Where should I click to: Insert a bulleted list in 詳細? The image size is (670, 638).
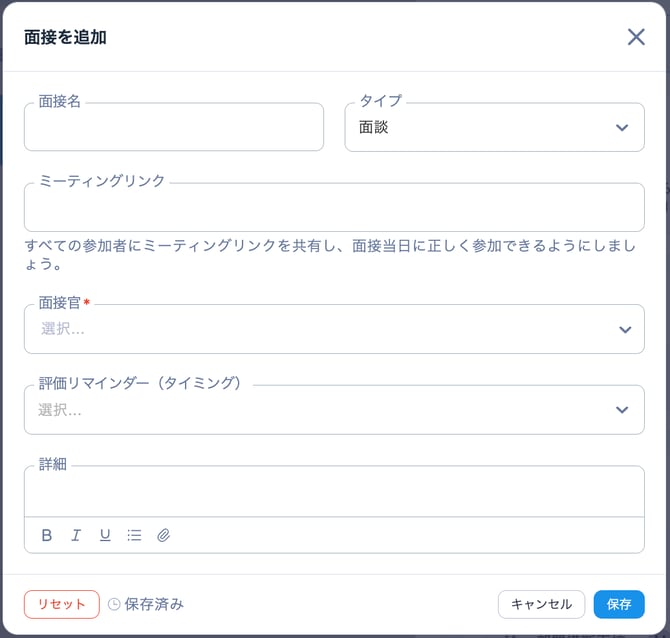[134, 535]
